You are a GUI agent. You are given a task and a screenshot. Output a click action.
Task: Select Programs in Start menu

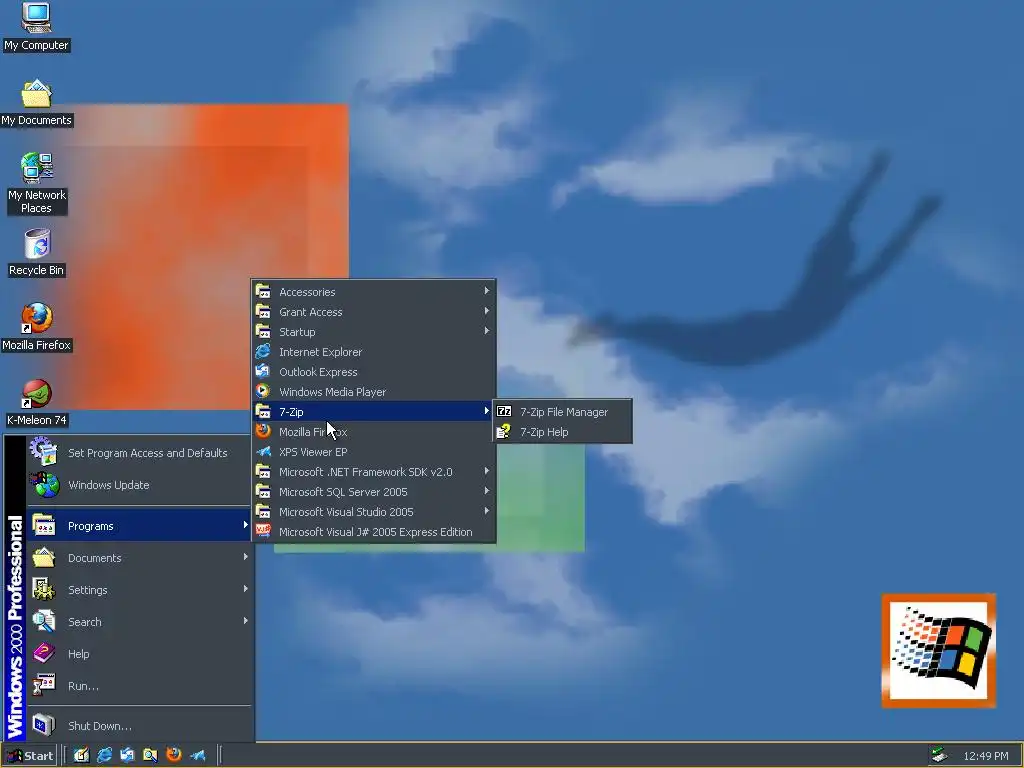coord(138,526)
